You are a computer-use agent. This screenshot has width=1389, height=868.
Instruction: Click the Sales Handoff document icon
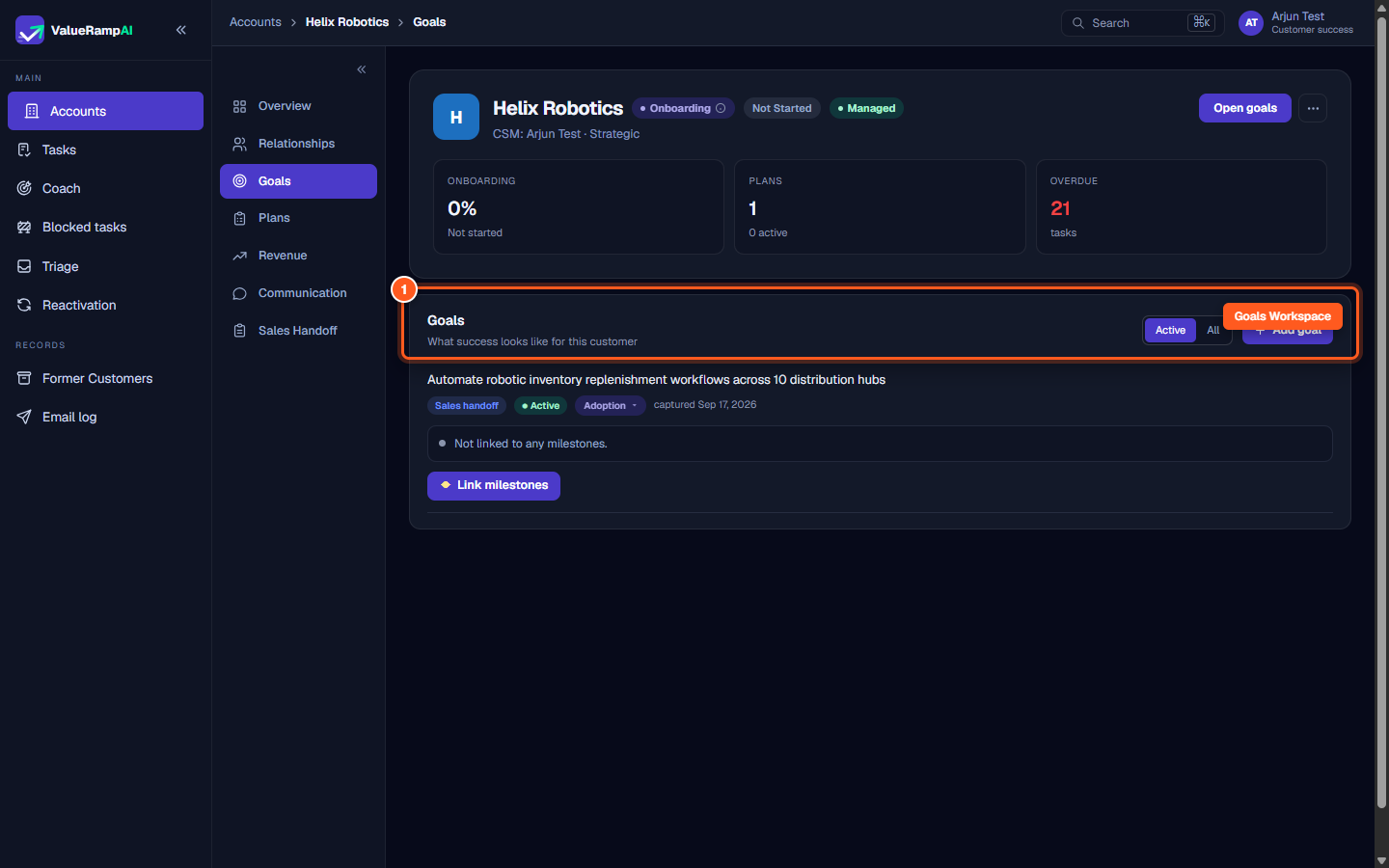[240, 331]
